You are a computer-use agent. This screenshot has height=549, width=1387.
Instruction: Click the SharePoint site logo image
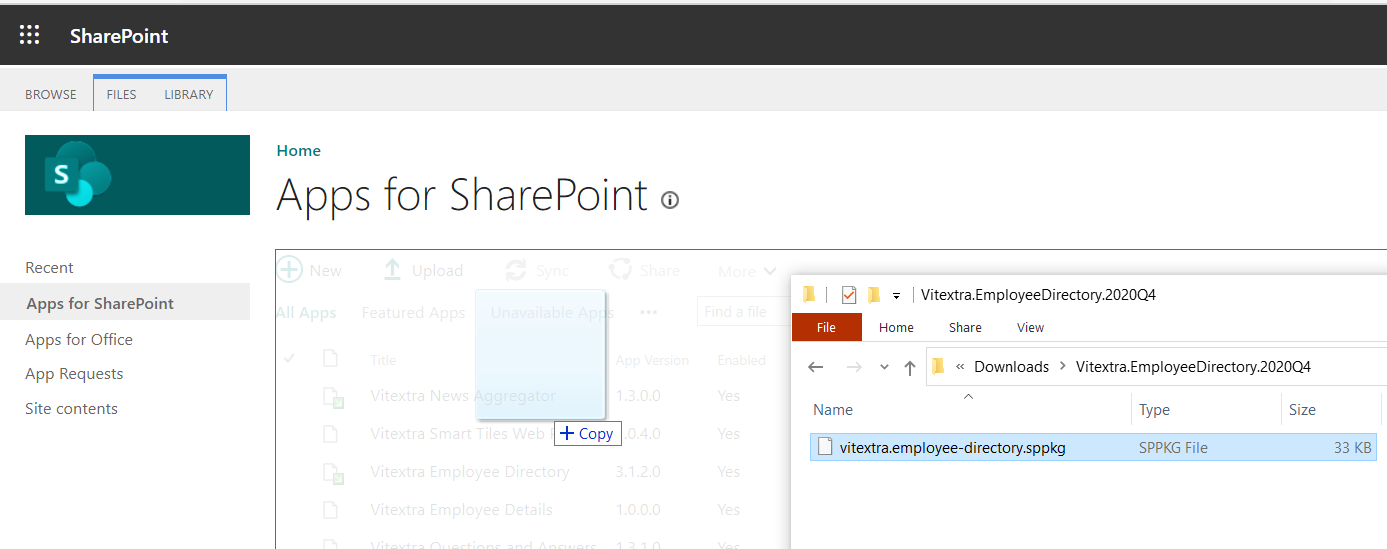pos(137,175)
